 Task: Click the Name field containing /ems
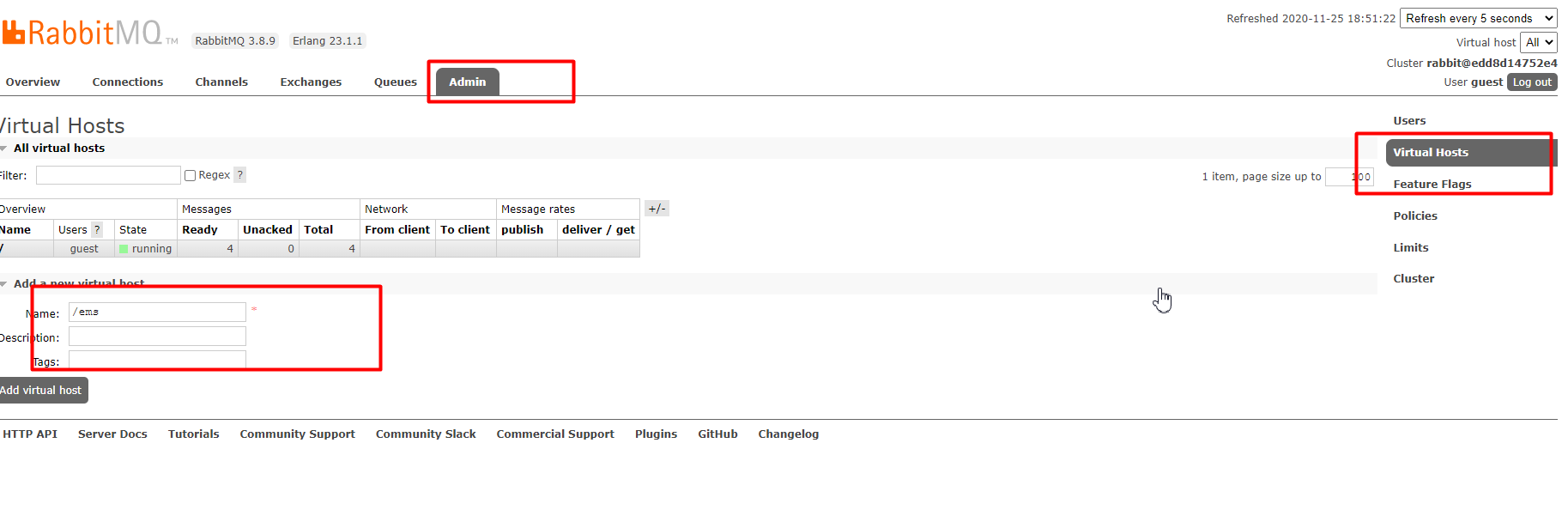click(x=157, y=313)
